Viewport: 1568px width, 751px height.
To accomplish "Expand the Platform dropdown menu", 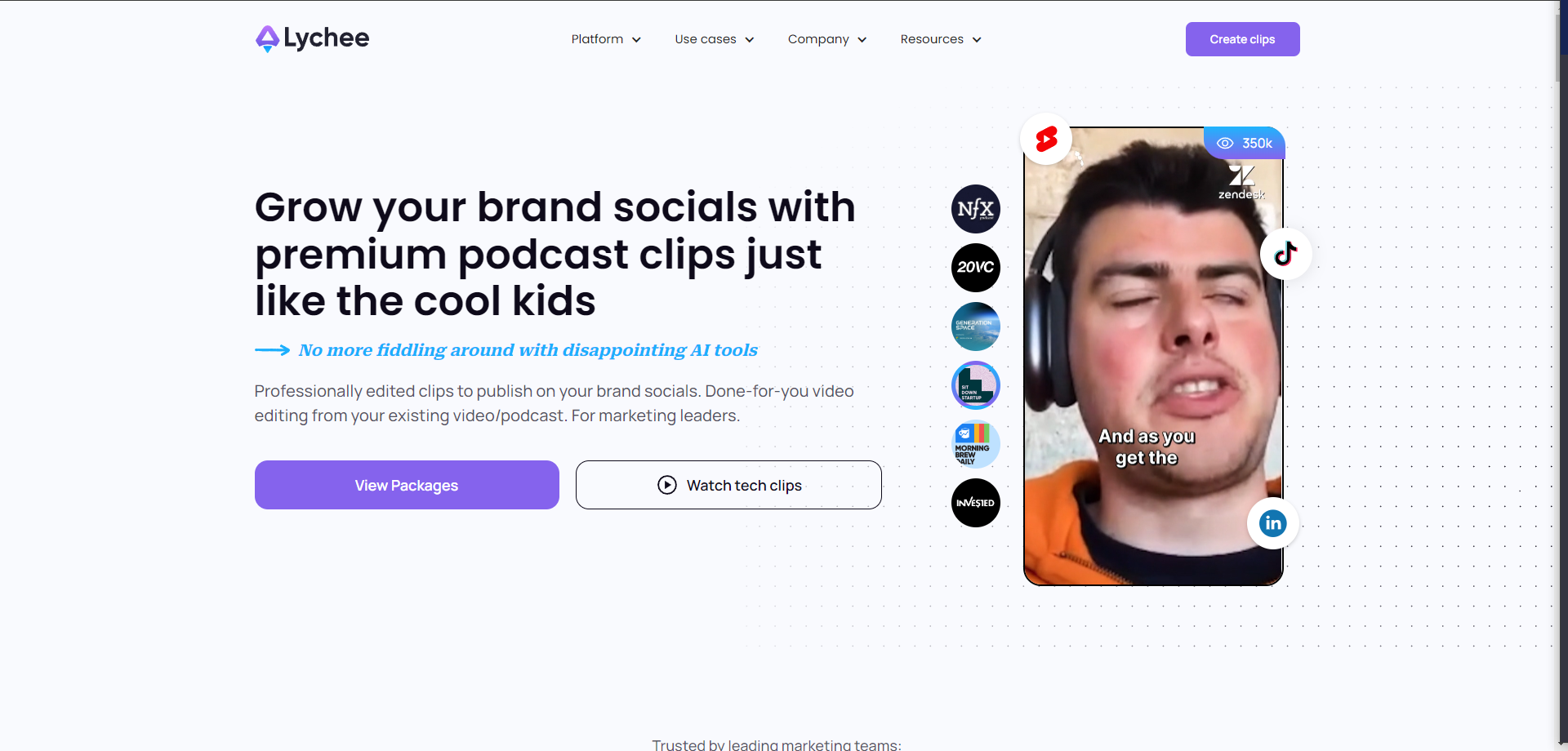I will pyautogui.click(x=605, y=39).
